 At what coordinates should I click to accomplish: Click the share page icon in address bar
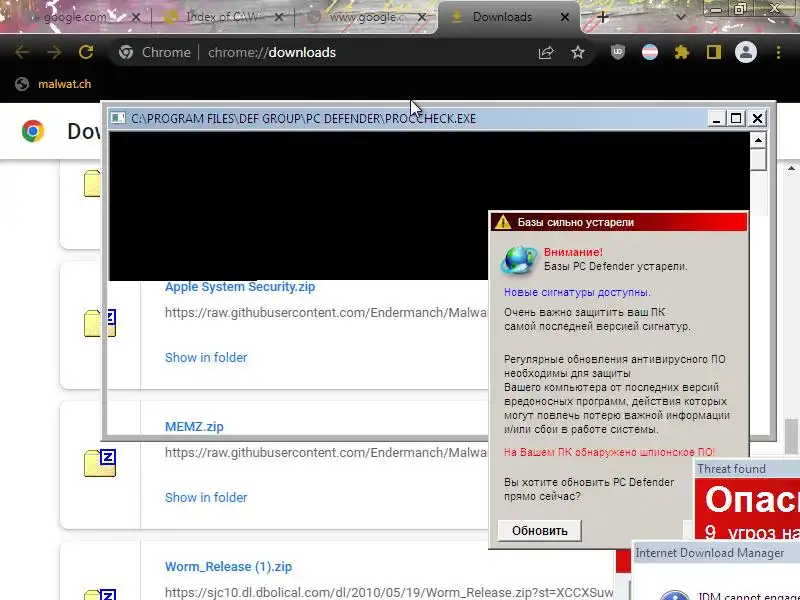pyautogui.click(x=546, y=52)
